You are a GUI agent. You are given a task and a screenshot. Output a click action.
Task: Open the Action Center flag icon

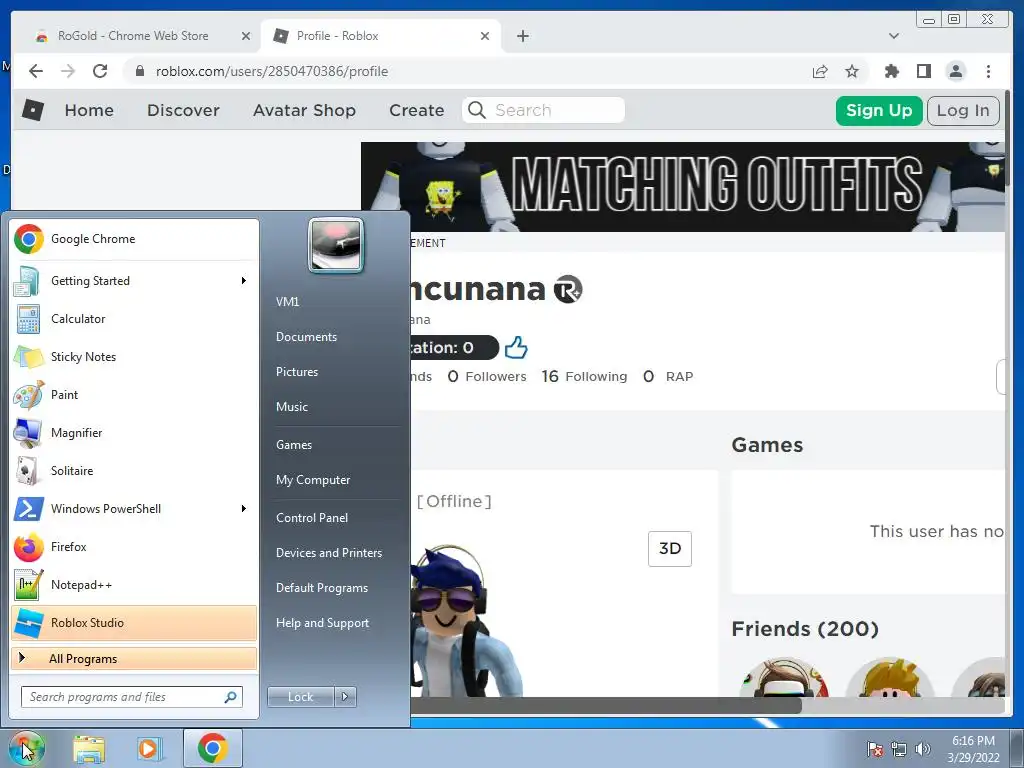point(875,749)
